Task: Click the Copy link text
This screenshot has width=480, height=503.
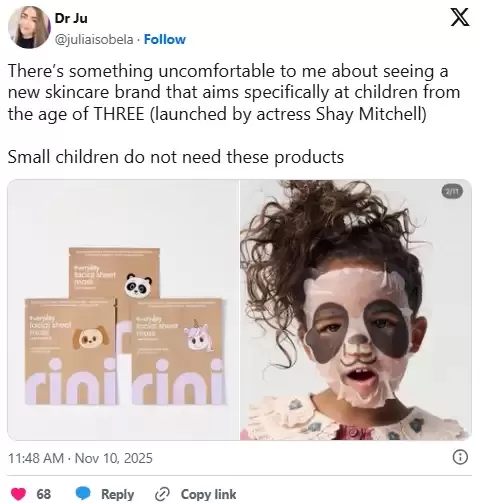Action: 208,494
